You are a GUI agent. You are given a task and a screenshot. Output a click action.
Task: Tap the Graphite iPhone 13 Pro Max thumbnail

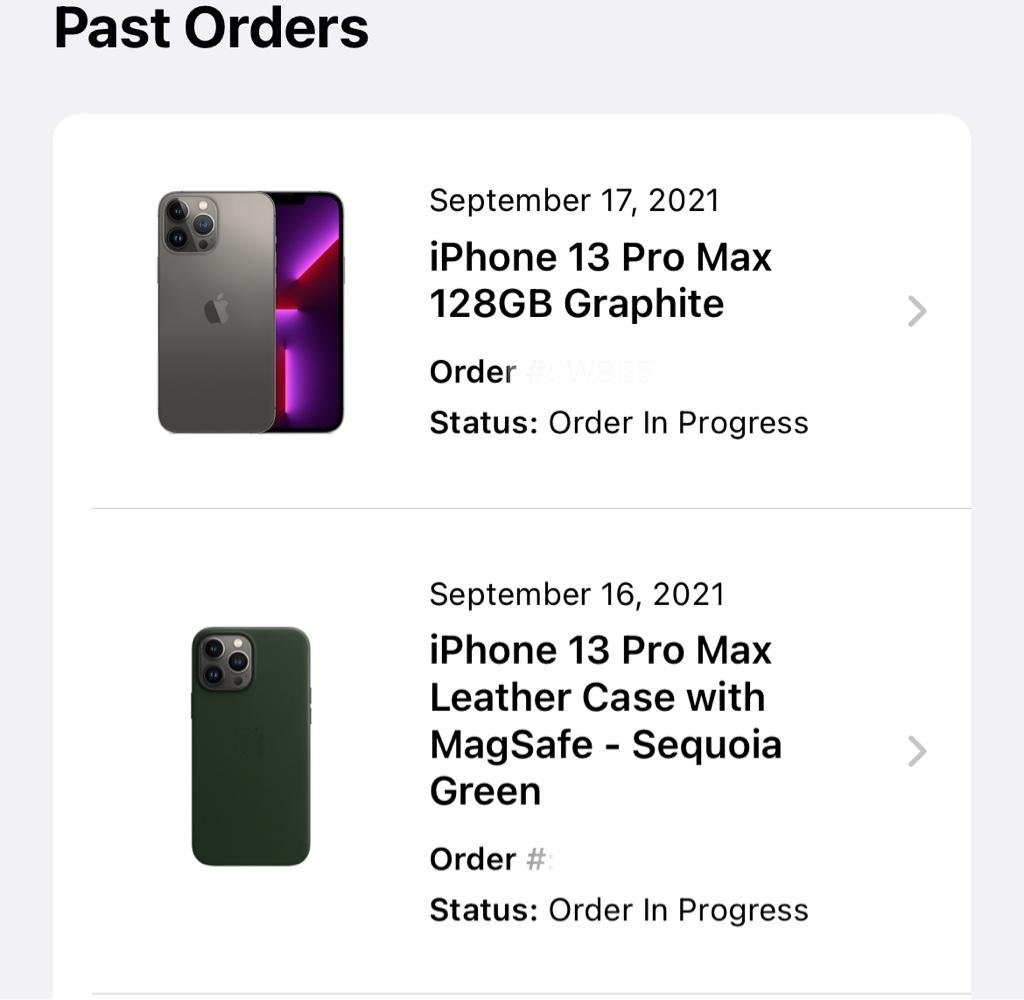coord(251,312)
